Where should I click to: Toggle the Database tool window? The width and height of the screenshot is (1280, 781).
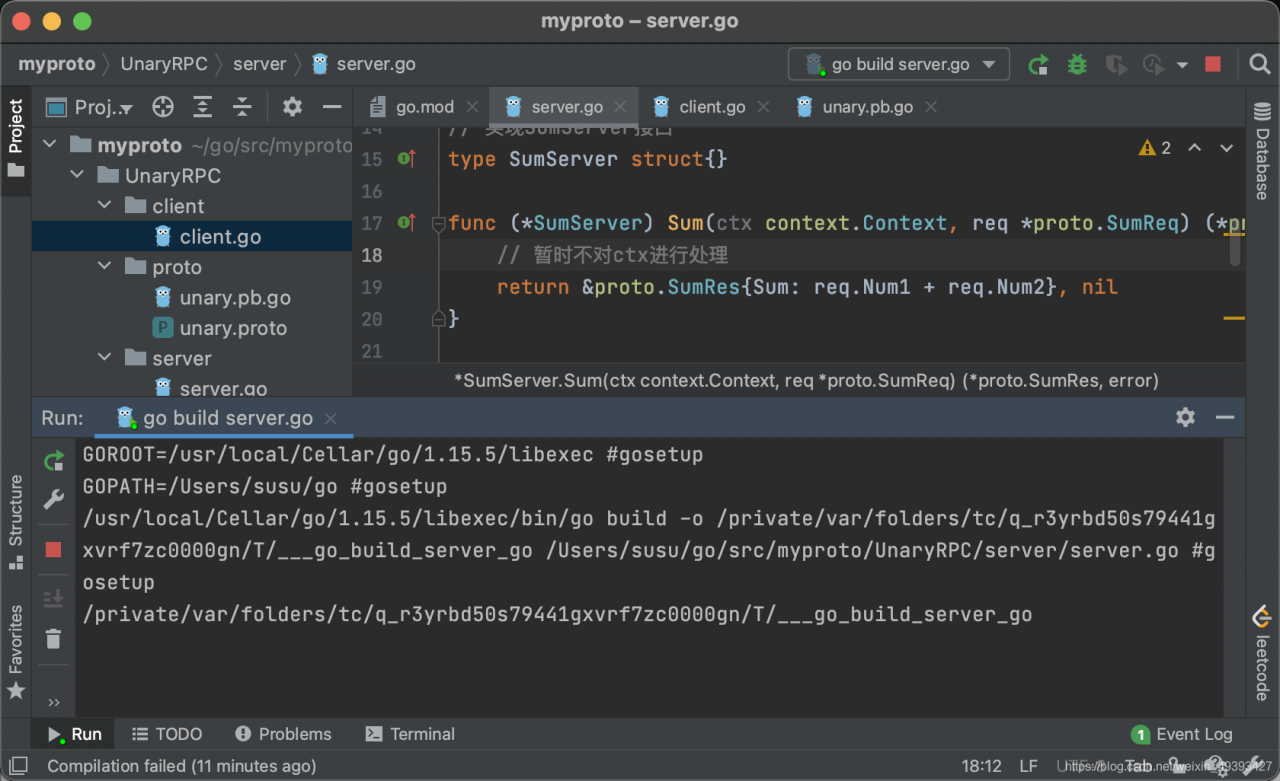click(x=1262, y=149)
